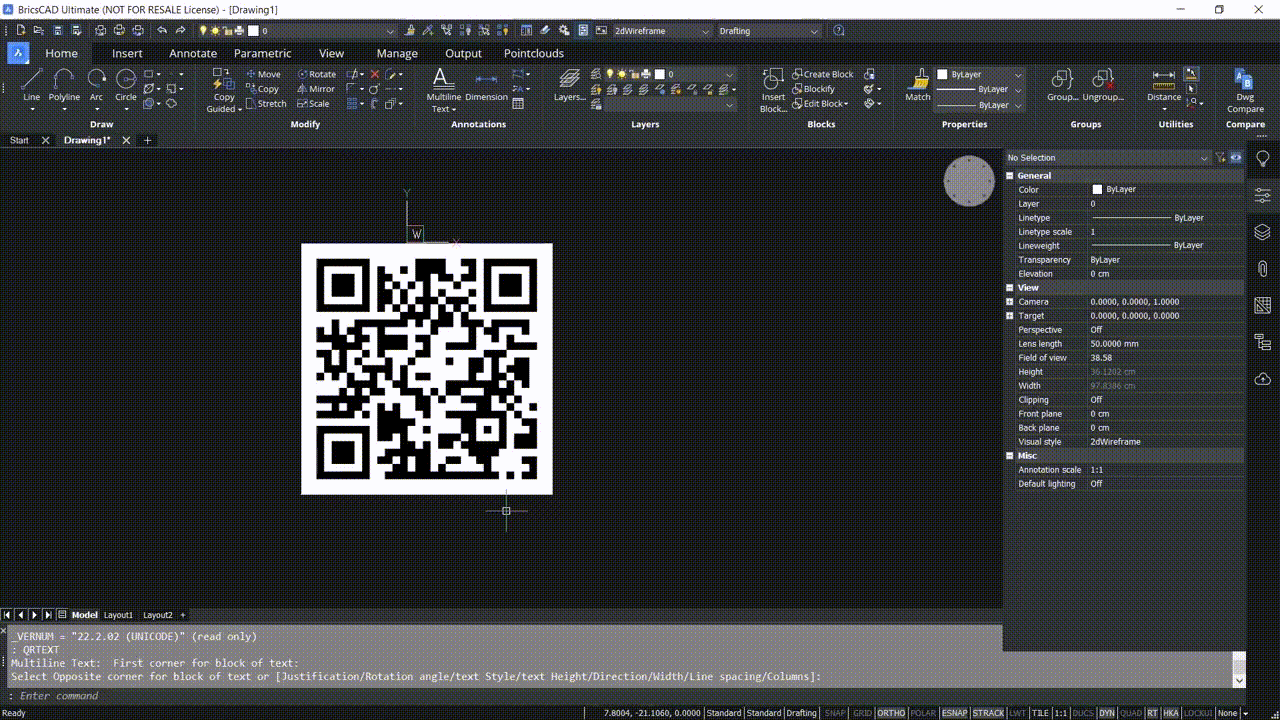Select the Line drawing tool

click(x=31, y=84)
